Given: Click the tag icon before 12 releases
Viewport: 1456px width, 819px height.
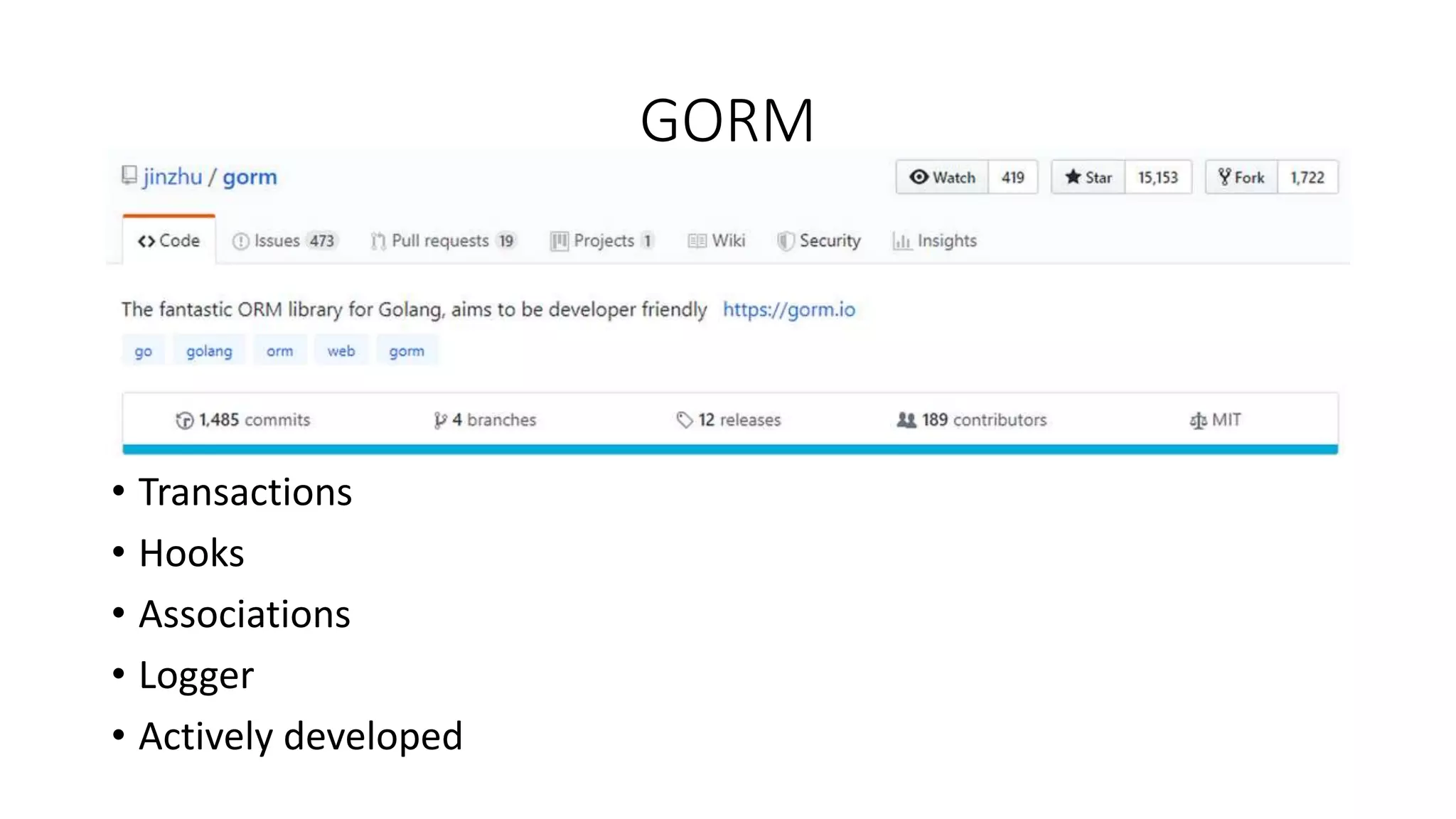Looking at the screenshot, I should [684, 420].
